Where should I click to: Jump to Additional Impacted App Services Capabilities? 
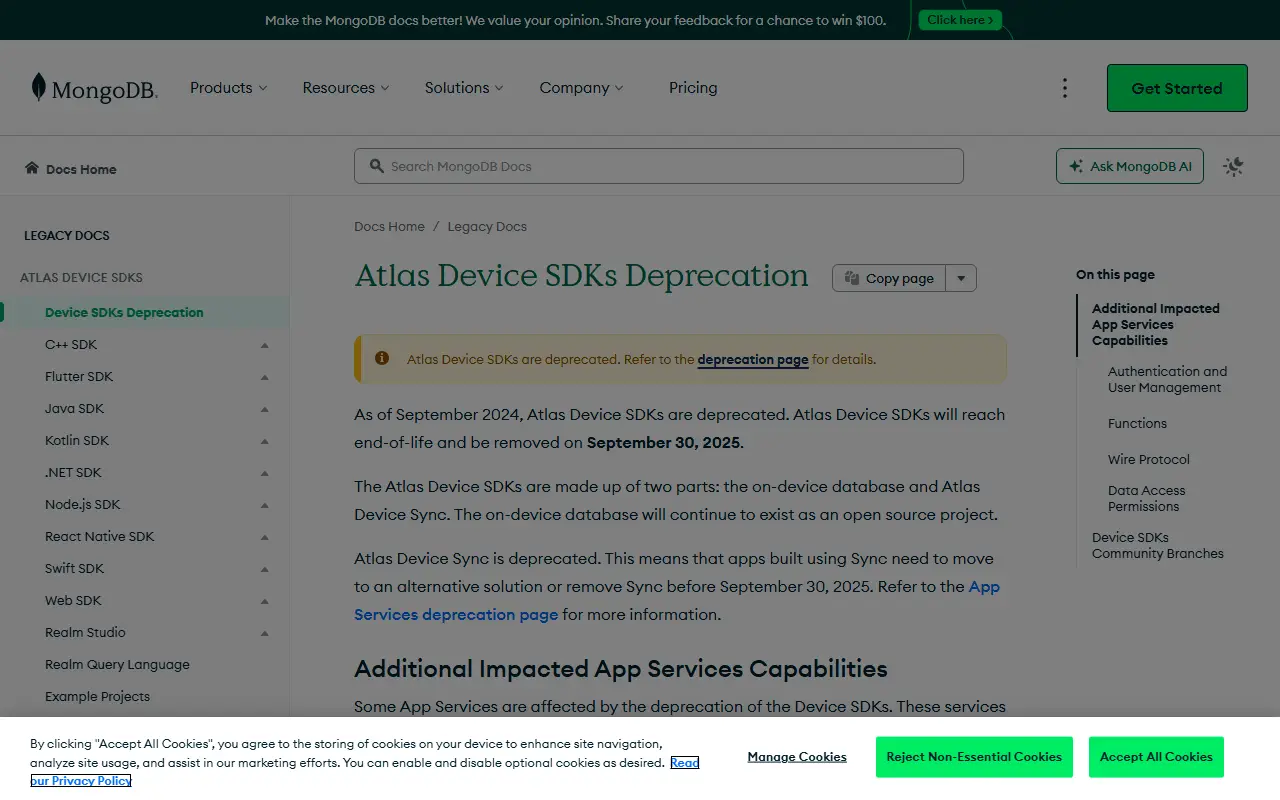point(1156,324)
